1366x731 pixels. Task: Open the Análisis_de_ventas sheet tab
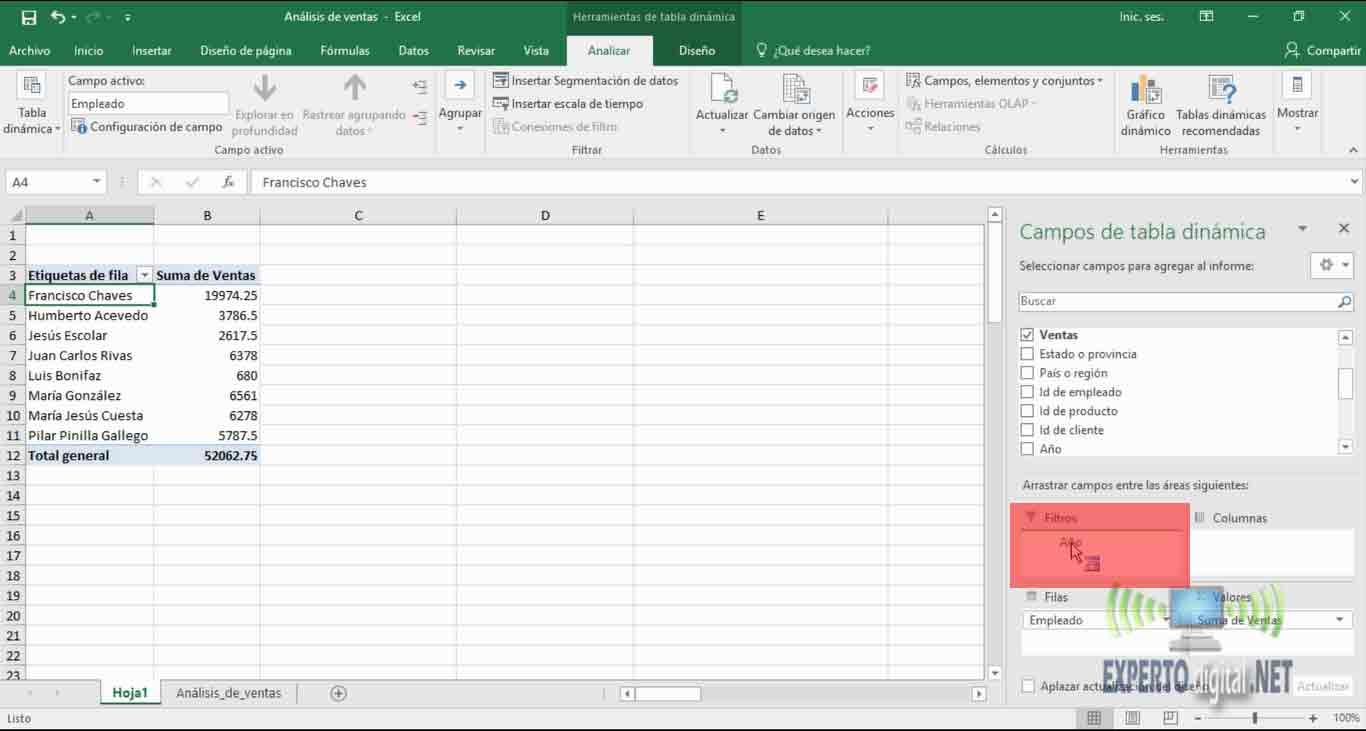coord(228,693)
